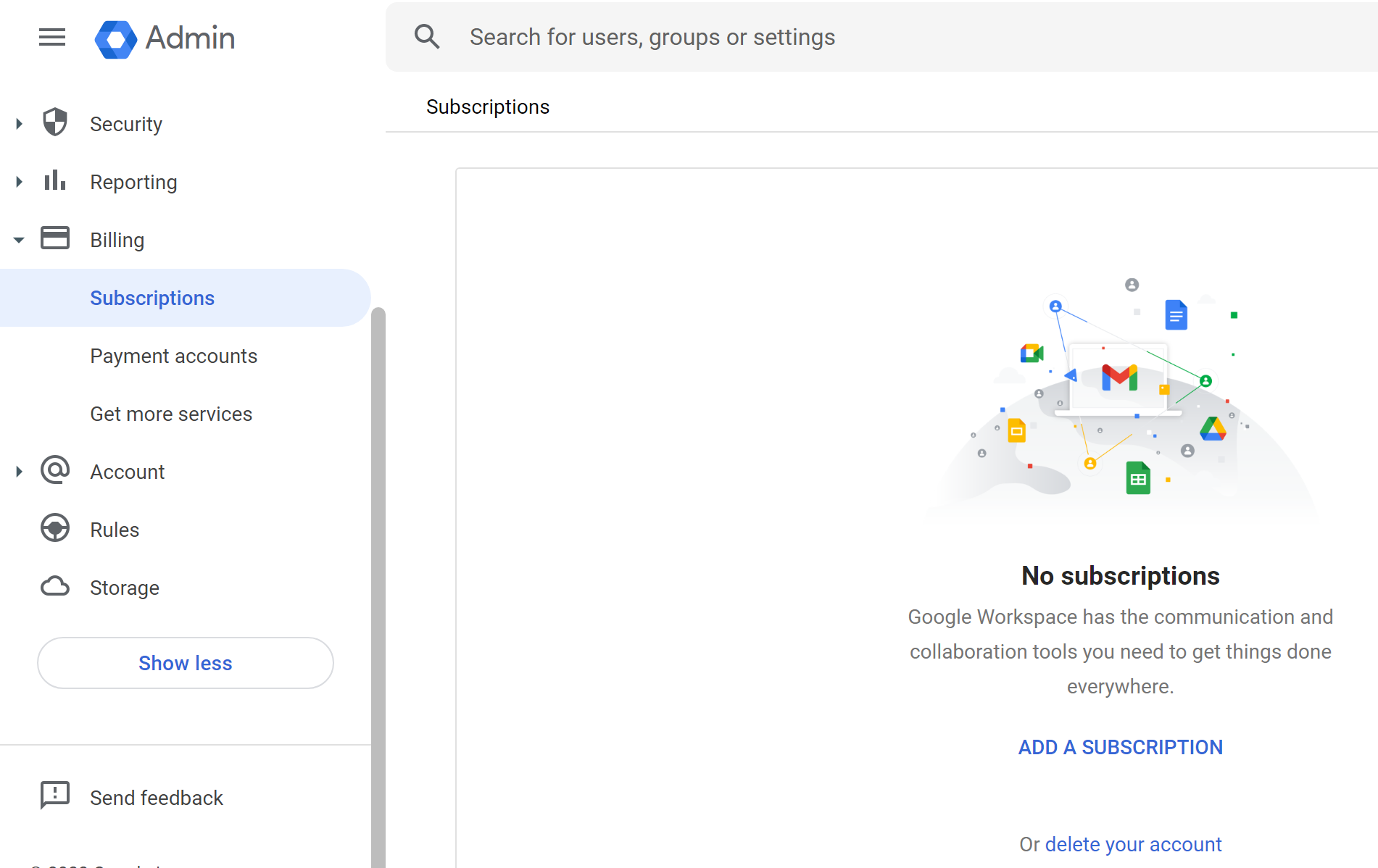Click the Reporting bar chart icon
The height and width of the screenshot is (868, 1378).
point(55,180)
